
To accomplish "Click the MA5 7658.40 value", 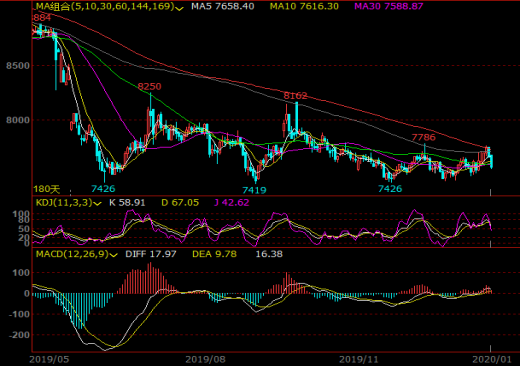I will [x=223, y=6].
